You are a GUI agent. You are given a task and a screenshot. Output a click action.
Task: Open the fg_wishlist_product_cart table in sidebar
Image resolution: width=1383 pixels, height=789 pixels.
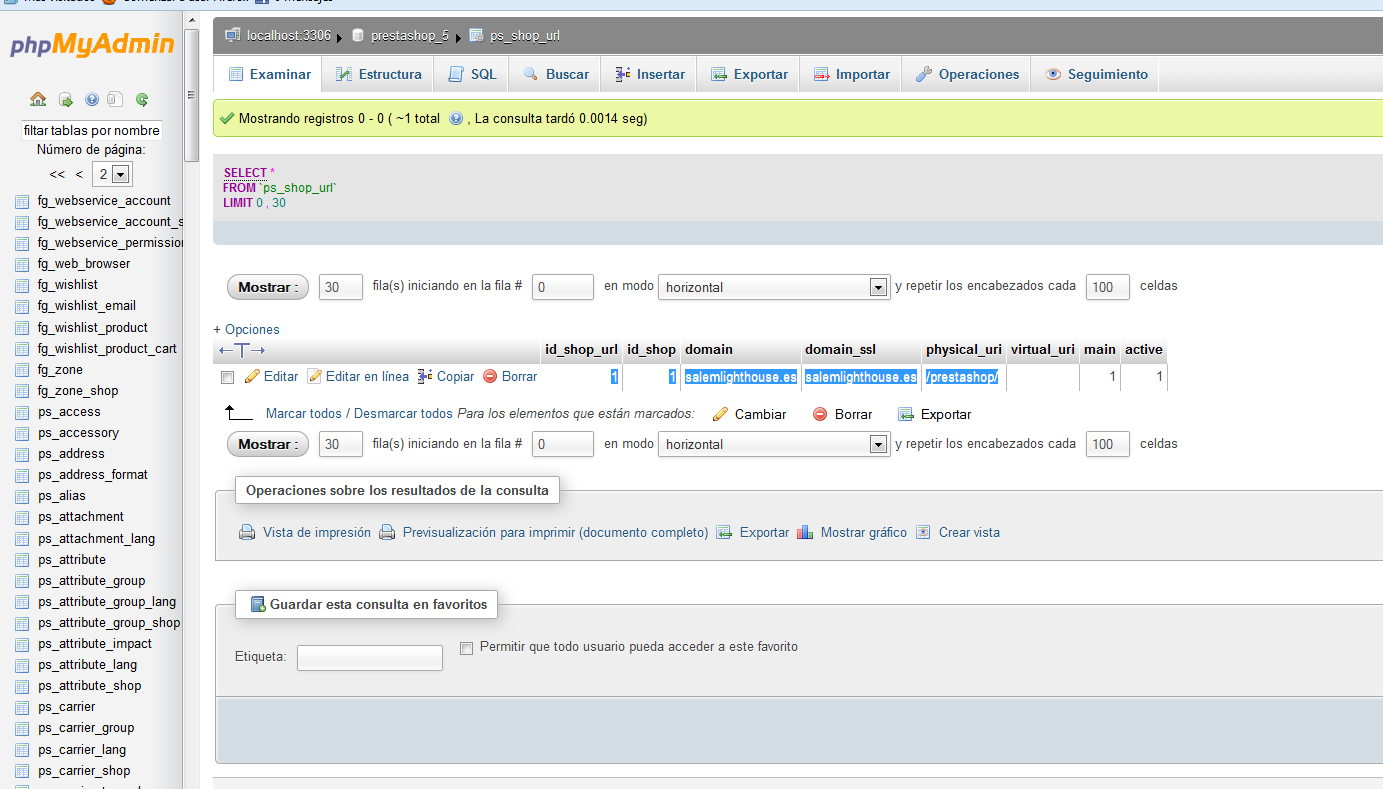(x=107, y=349)
